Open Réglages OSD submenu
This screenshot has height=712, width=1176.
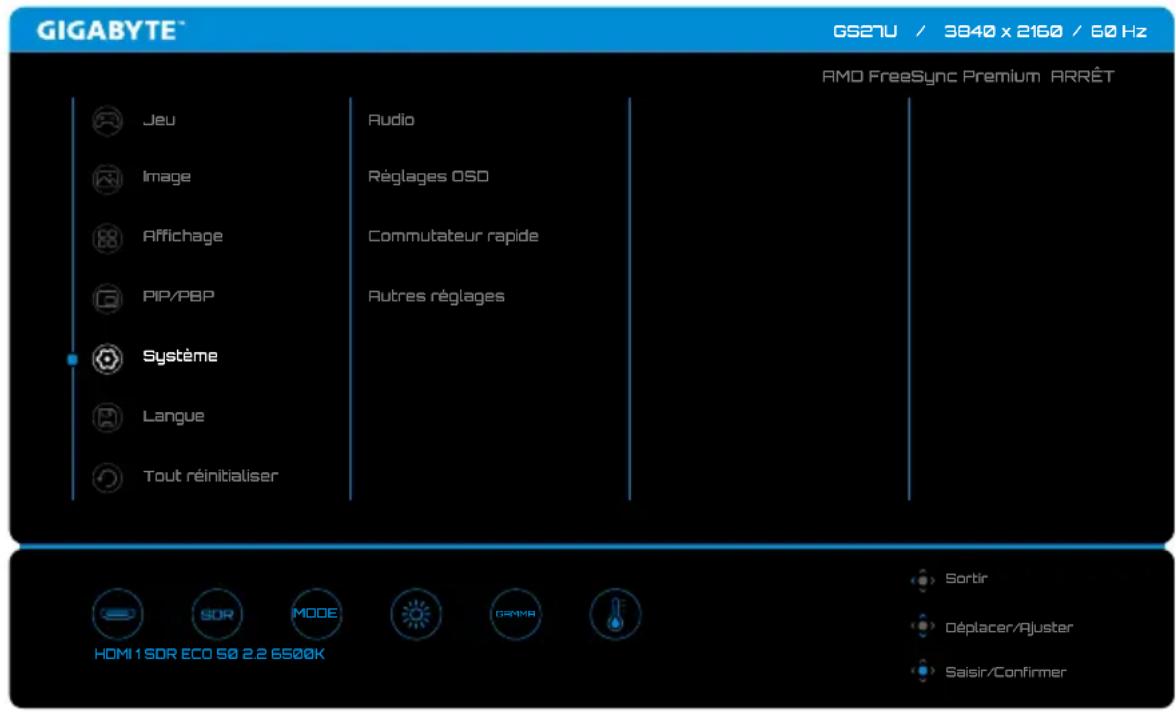(428, 176)
